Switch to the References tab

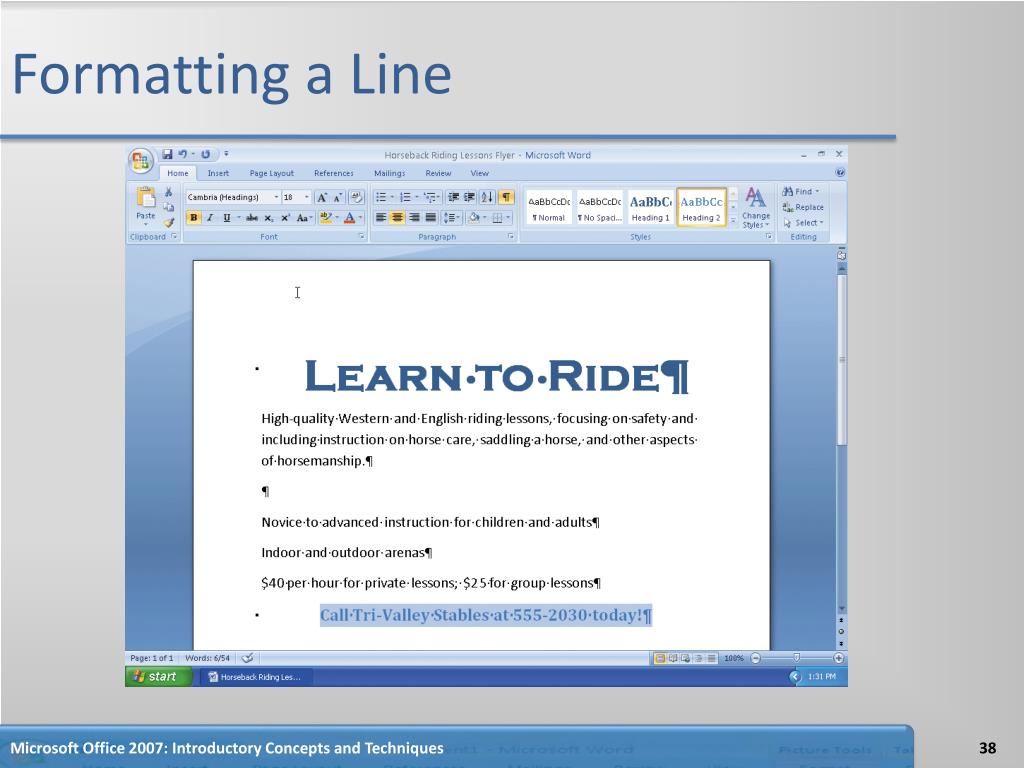click(334, 173)
